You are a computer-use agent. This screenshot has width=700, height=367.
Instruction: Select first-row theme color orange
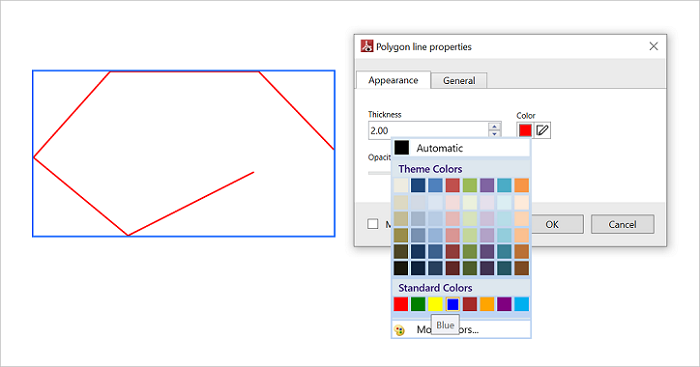coord(521,185)
